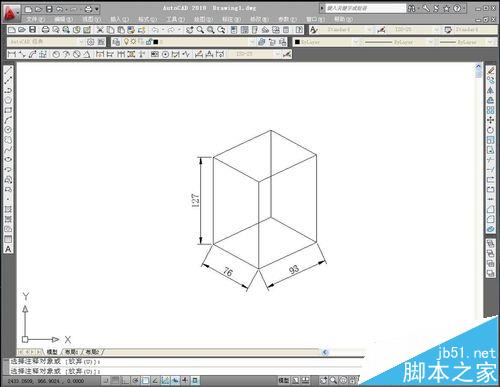This screenshot has height=387, width=500.
Task: Toggle Snap mode in status bar
Action: [x=106, y=380]
